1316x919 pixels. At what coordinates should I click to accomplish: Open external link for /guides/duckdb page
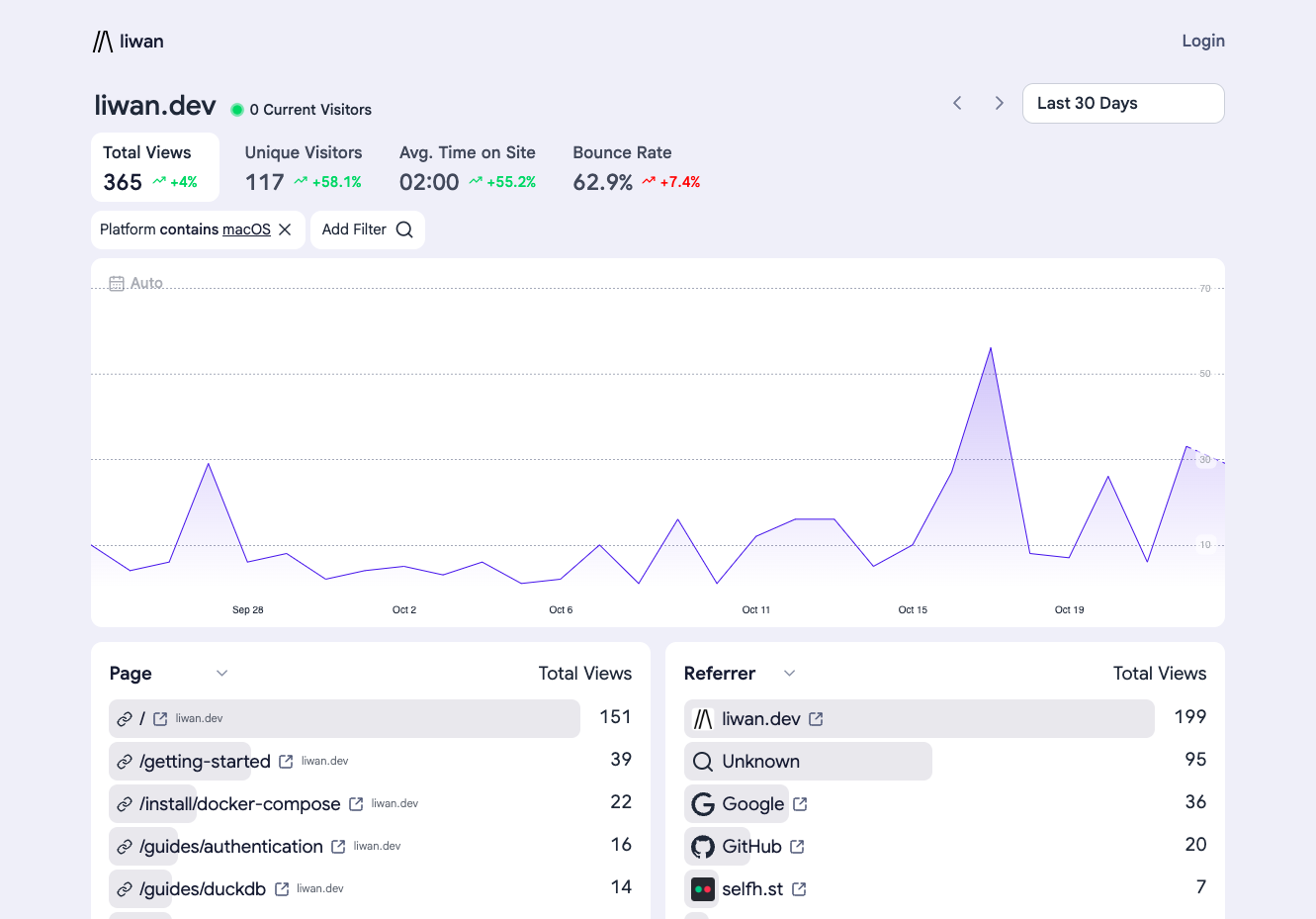(282, 889)
